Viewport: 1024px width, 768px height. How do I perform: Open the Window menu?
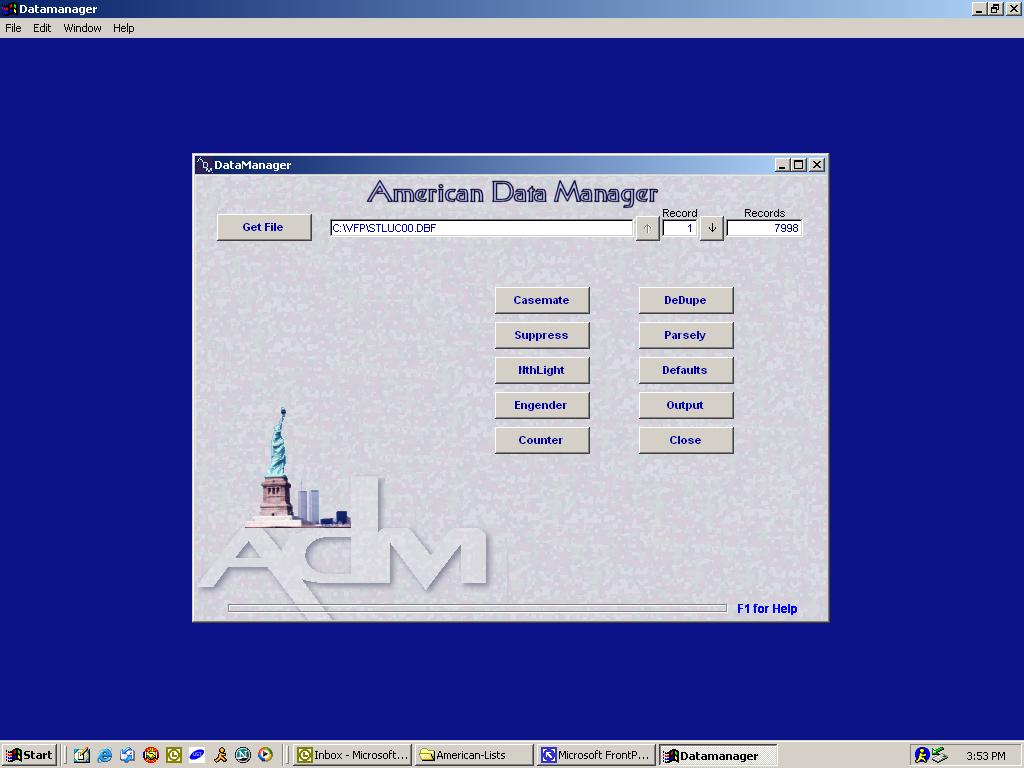[x=82, y=28]
